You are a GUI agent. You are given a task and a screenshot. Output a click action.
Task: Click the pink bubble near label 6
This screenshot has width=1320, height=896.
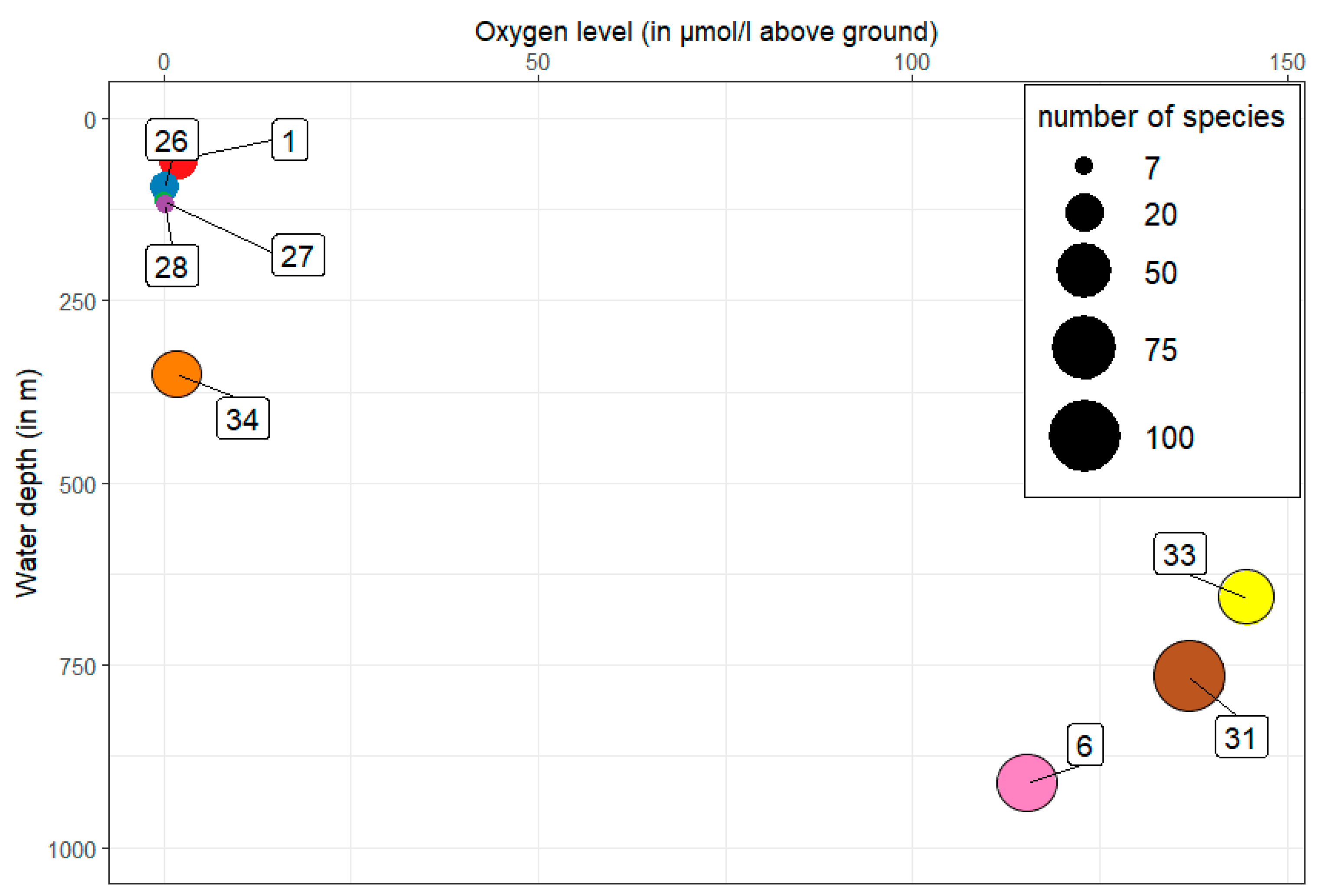click(x=1026, y=782)
